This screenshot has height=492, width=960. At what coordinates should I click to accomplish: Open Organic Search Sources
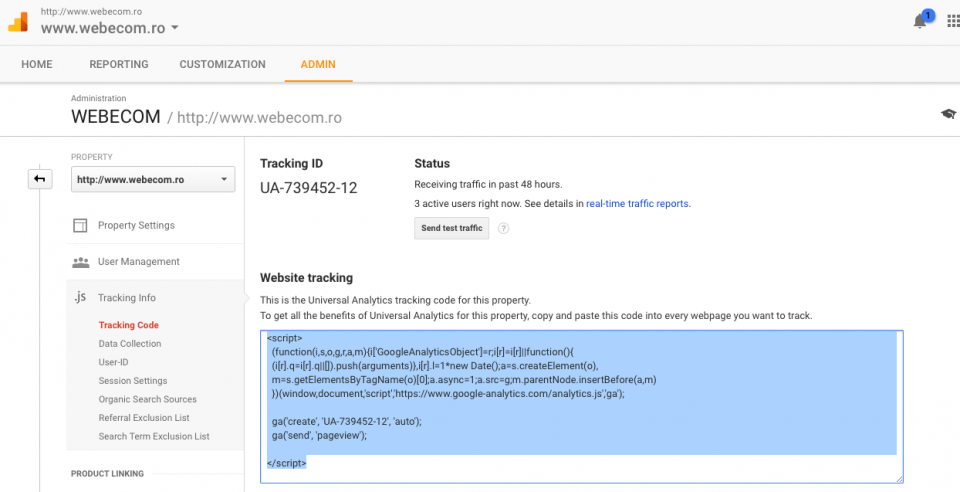[x=147, y=399]
